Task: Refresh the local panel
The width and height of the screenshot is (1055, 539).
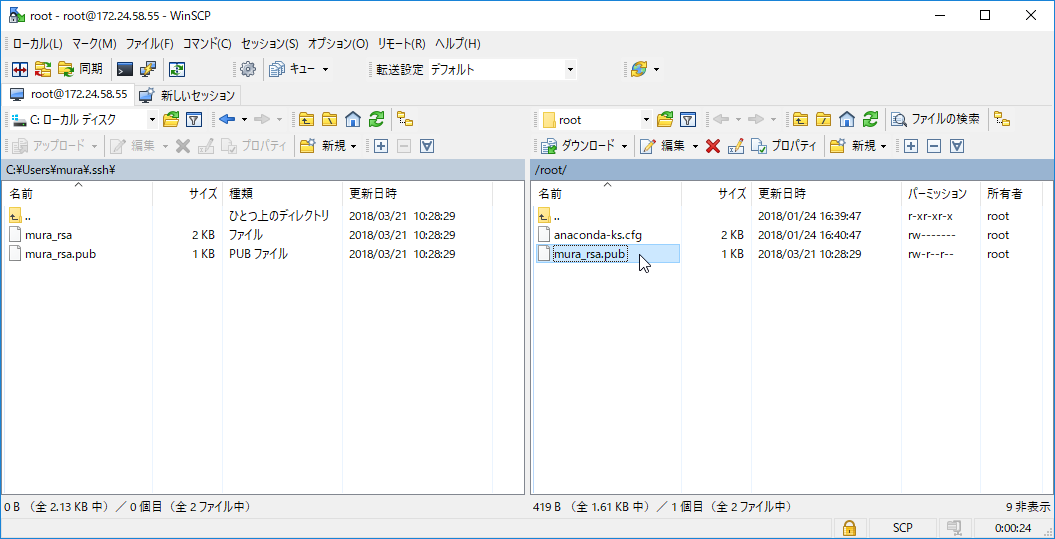Action: point(376,120)
